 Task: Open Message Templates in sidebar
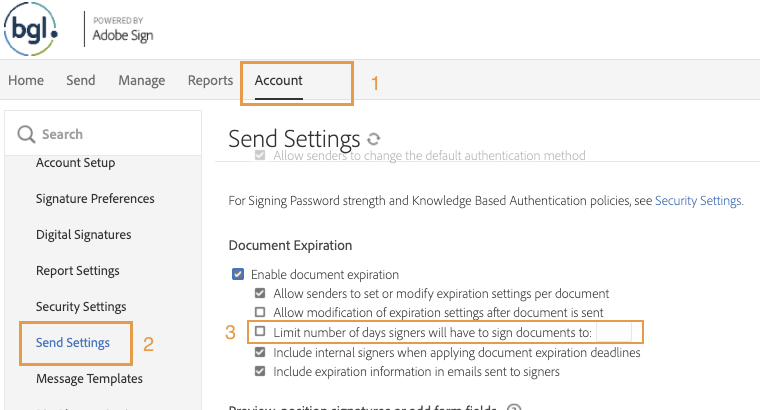click(x=89, y=379)
